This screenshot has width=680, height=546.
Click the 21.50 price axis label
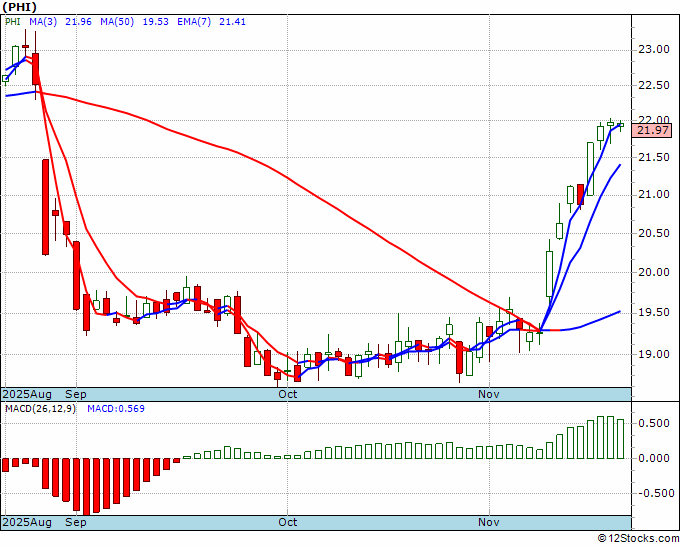click(x=654, y=157)
